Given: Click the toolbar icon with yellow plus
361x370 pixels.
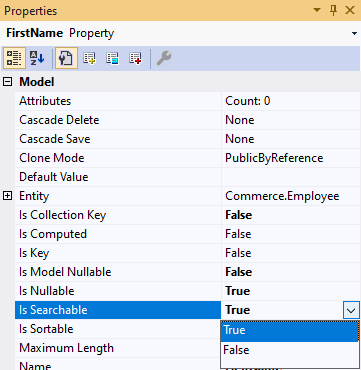Looking at the screenshot, I should (x=89, y=58).
